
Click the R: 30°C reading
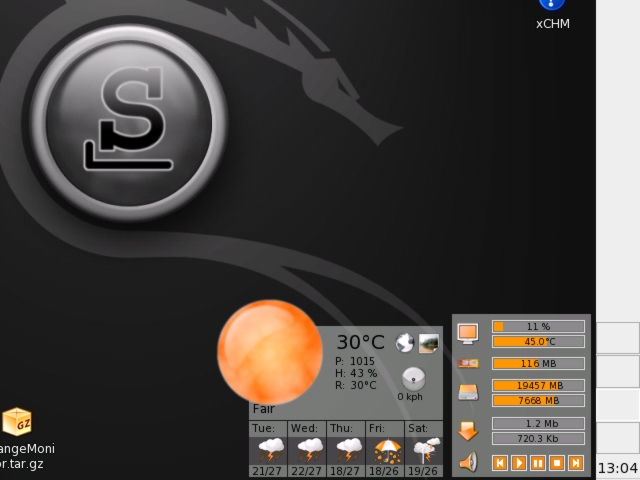(x=356, y=385)
